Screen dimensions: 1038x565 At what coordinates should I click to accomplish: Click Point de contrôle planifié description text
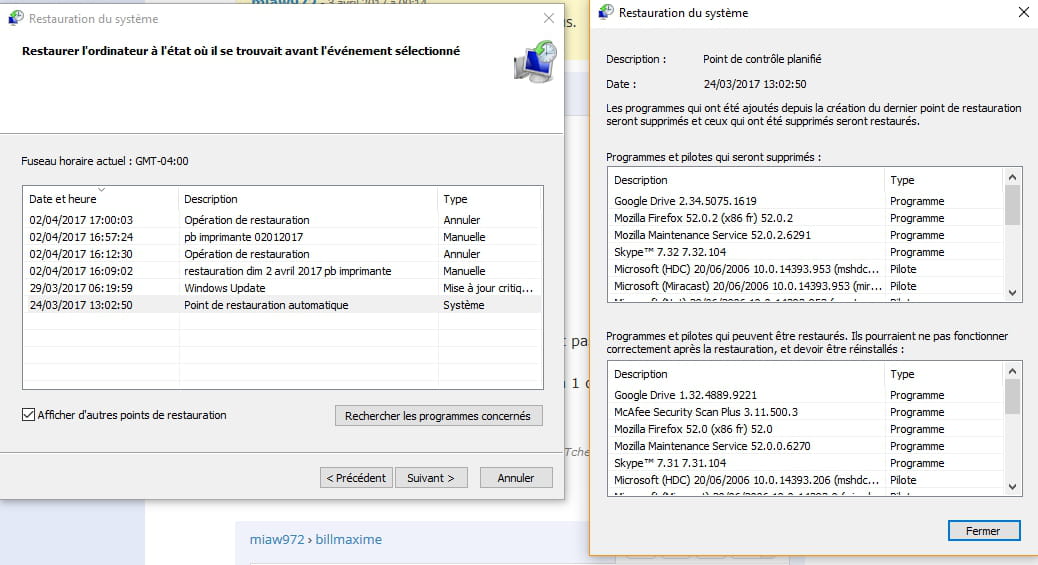click(x=762, y=59)
